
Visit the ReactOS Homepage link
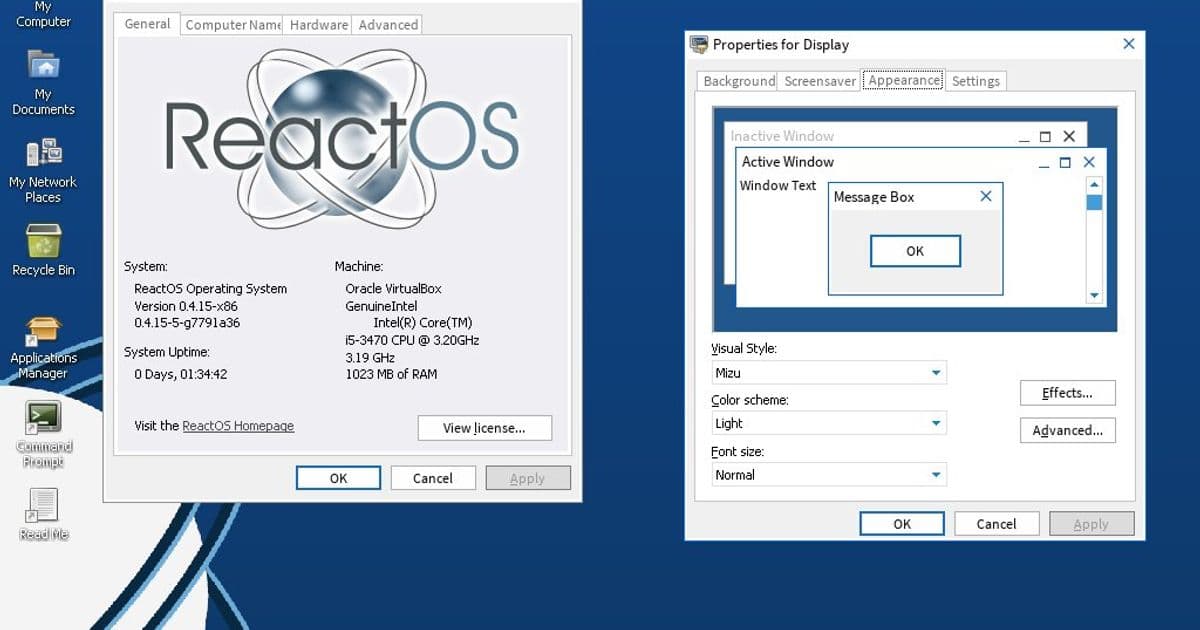coord(238,425)
